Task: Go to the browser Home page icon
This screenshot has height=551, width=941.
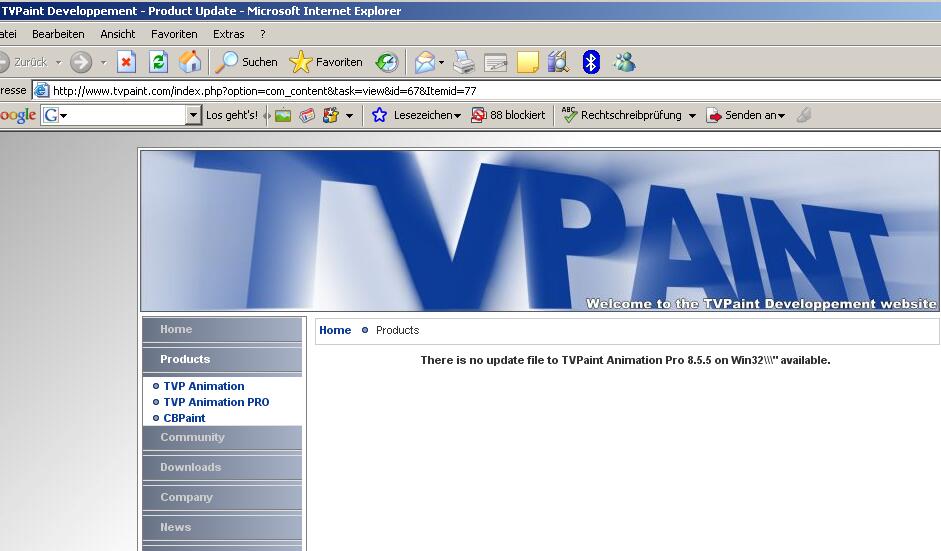Action: [190, 62]
